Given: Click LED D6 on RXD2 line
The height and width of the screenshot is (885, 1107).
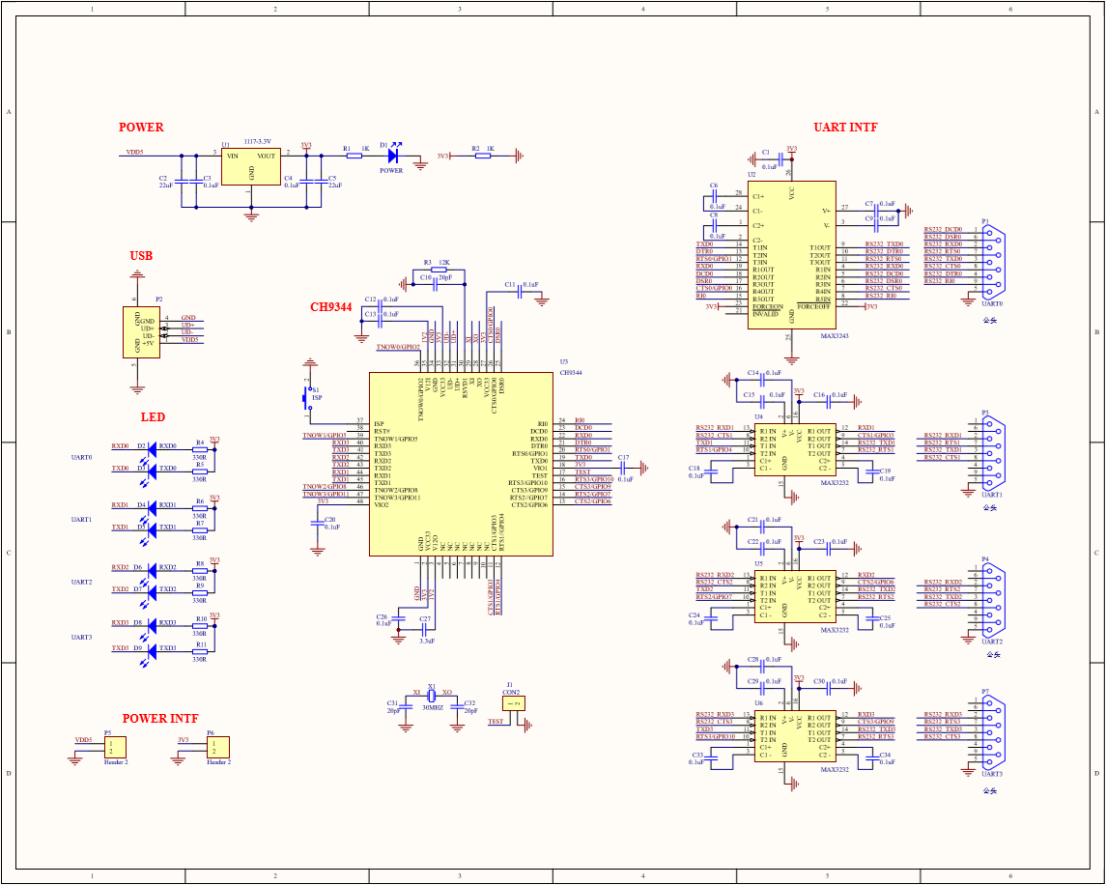Looking at the screenshot, I should click(x=152, y=570).
